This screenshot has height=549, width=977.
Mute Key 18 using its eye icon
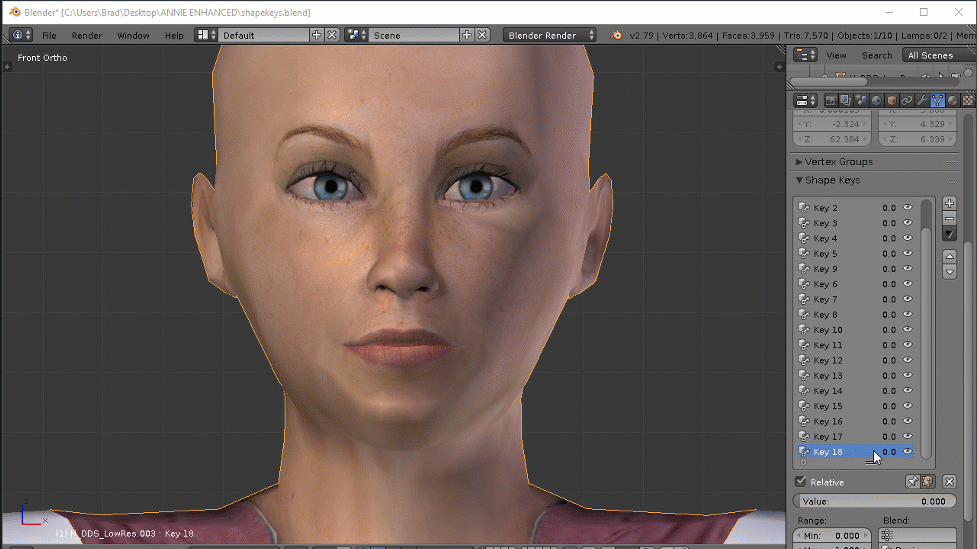coord(907,452)
